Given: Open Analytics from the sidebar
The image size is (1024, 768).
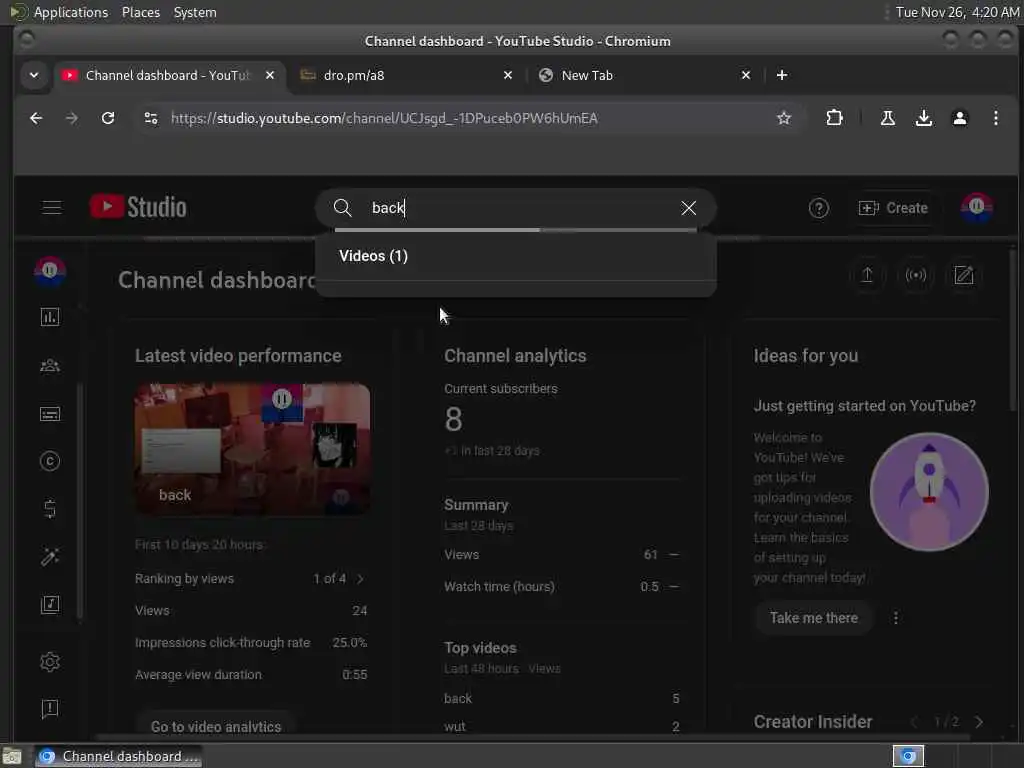Looking at the screenshot, I should coord(50,317).
